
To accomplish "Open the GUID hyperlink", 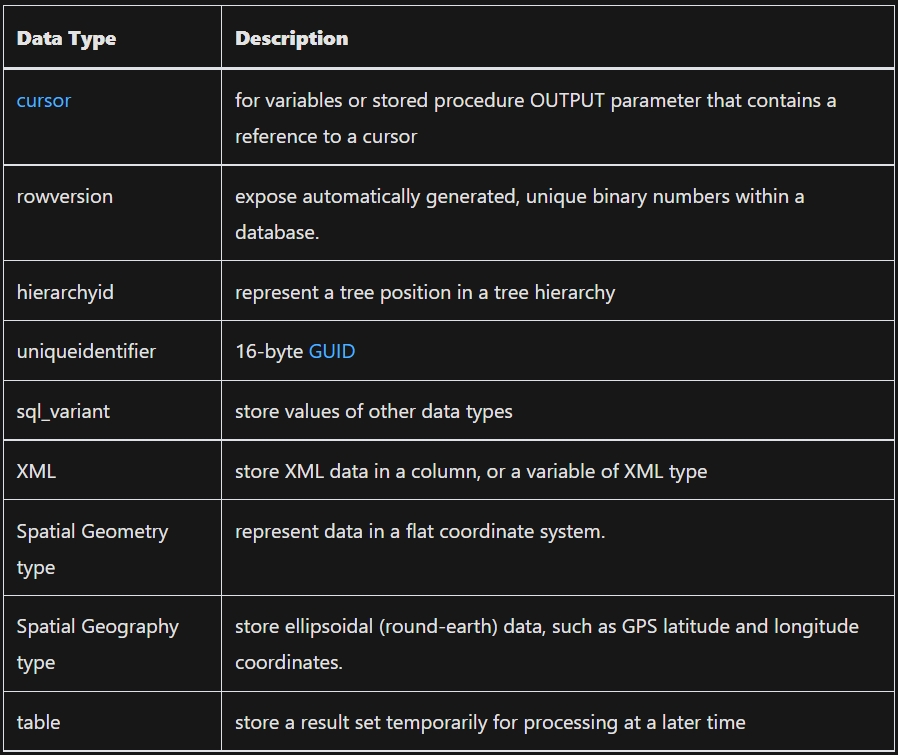I will click(331, 351).
